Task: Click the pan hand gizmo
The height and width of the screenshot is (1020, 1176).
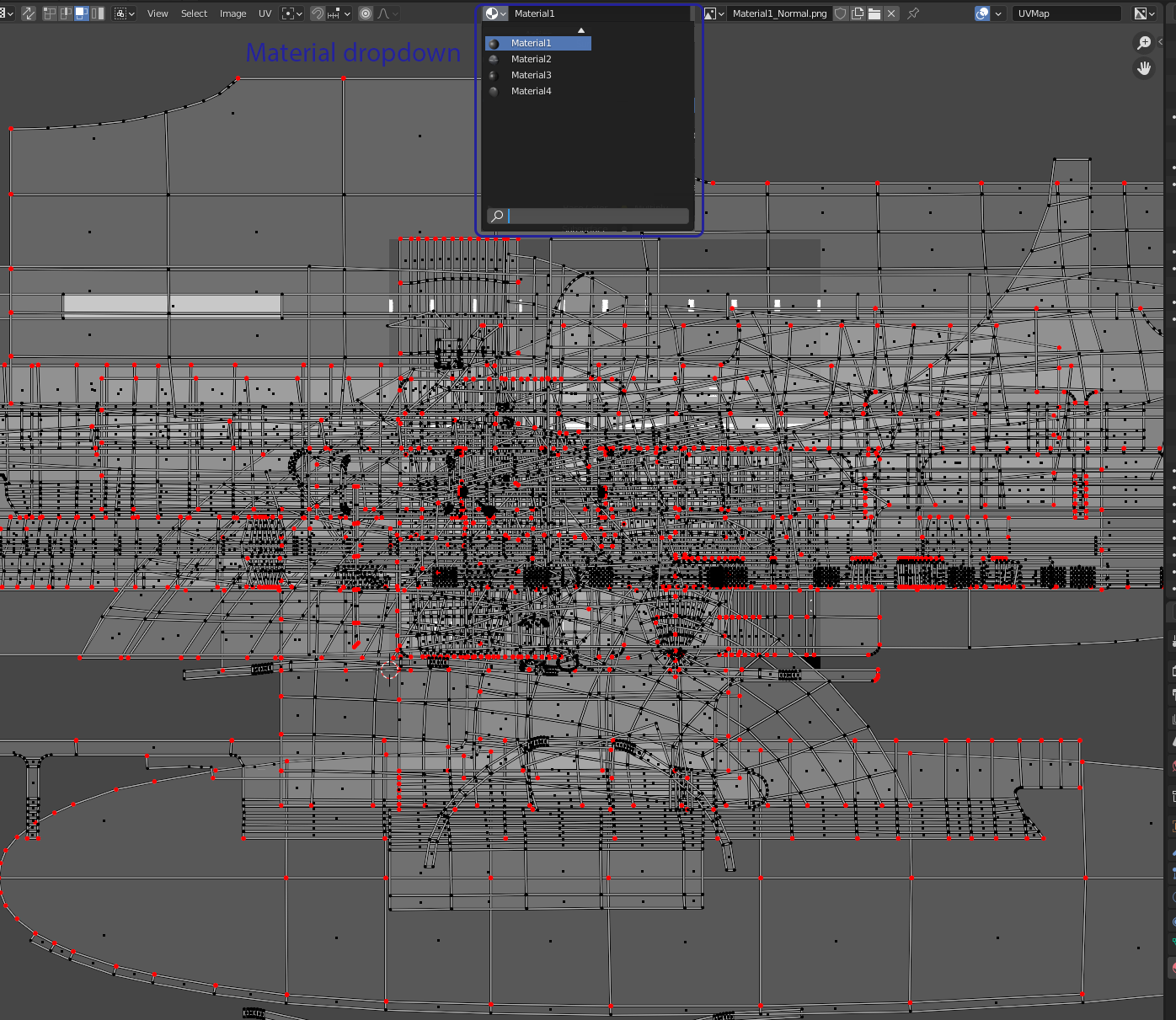Action: [1144, 68]
